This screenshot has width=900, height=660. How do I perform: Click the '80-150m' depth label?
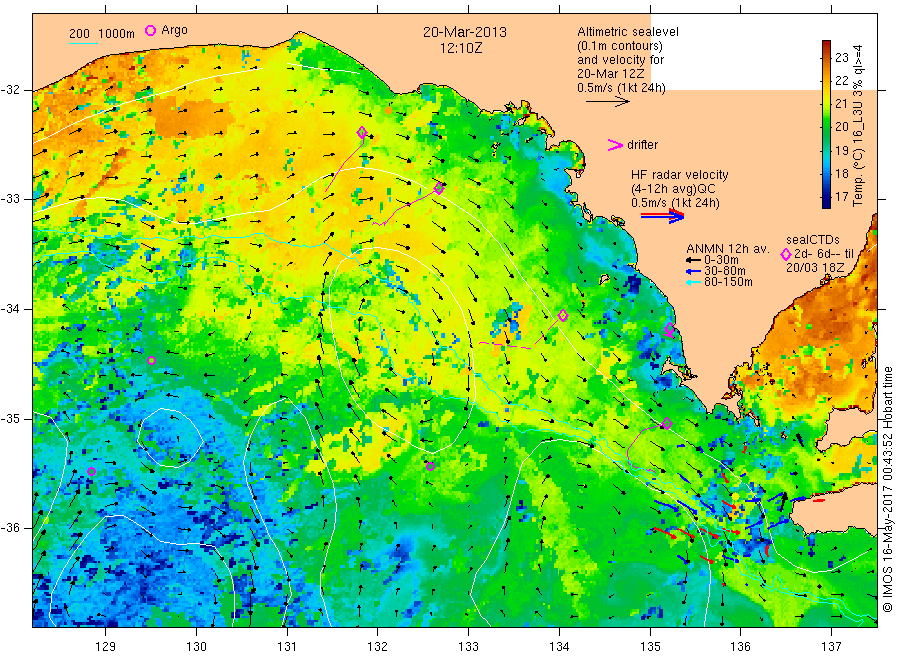click(728, 282)
